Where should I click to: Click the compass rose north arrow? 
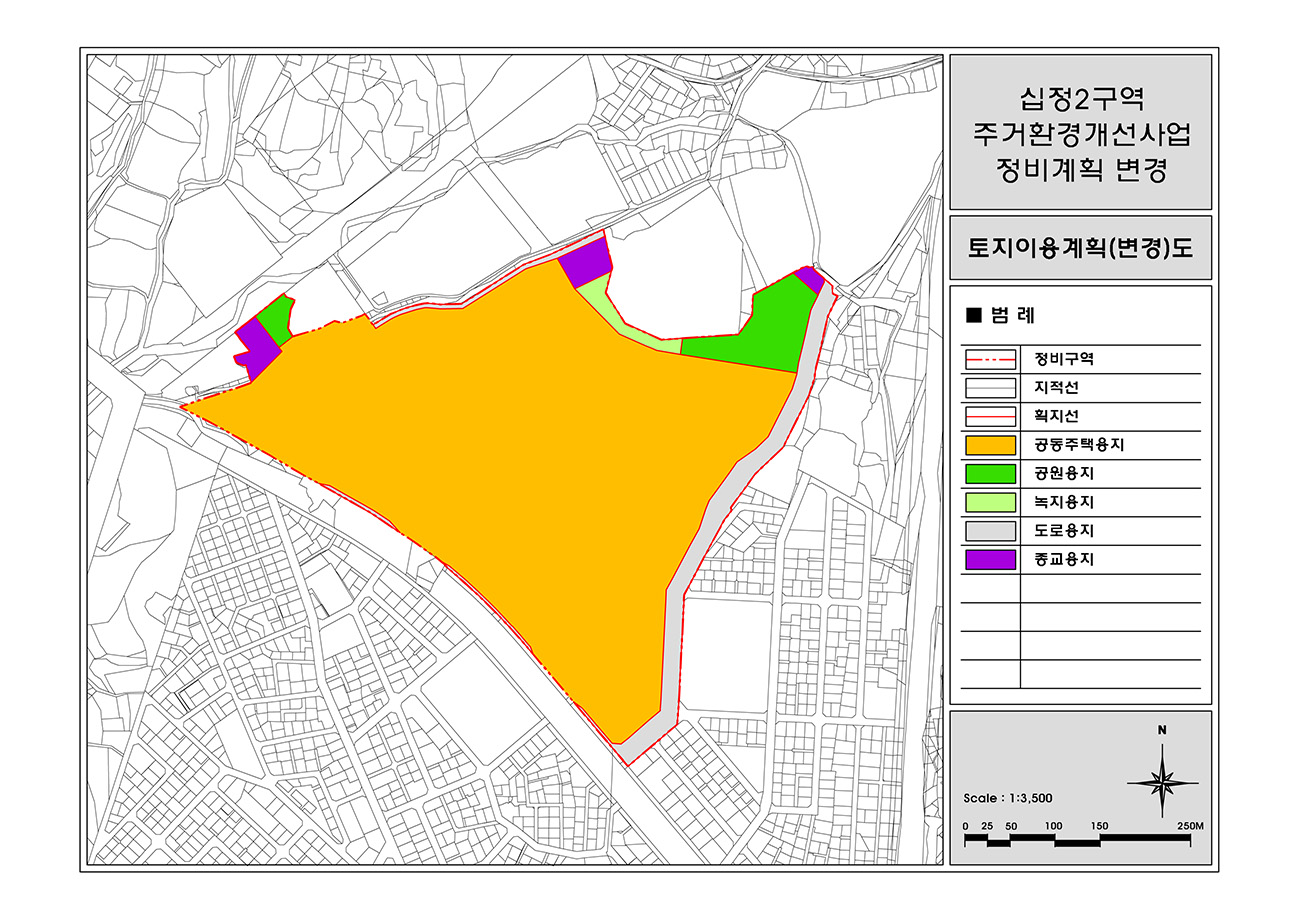click(1162, 781)
